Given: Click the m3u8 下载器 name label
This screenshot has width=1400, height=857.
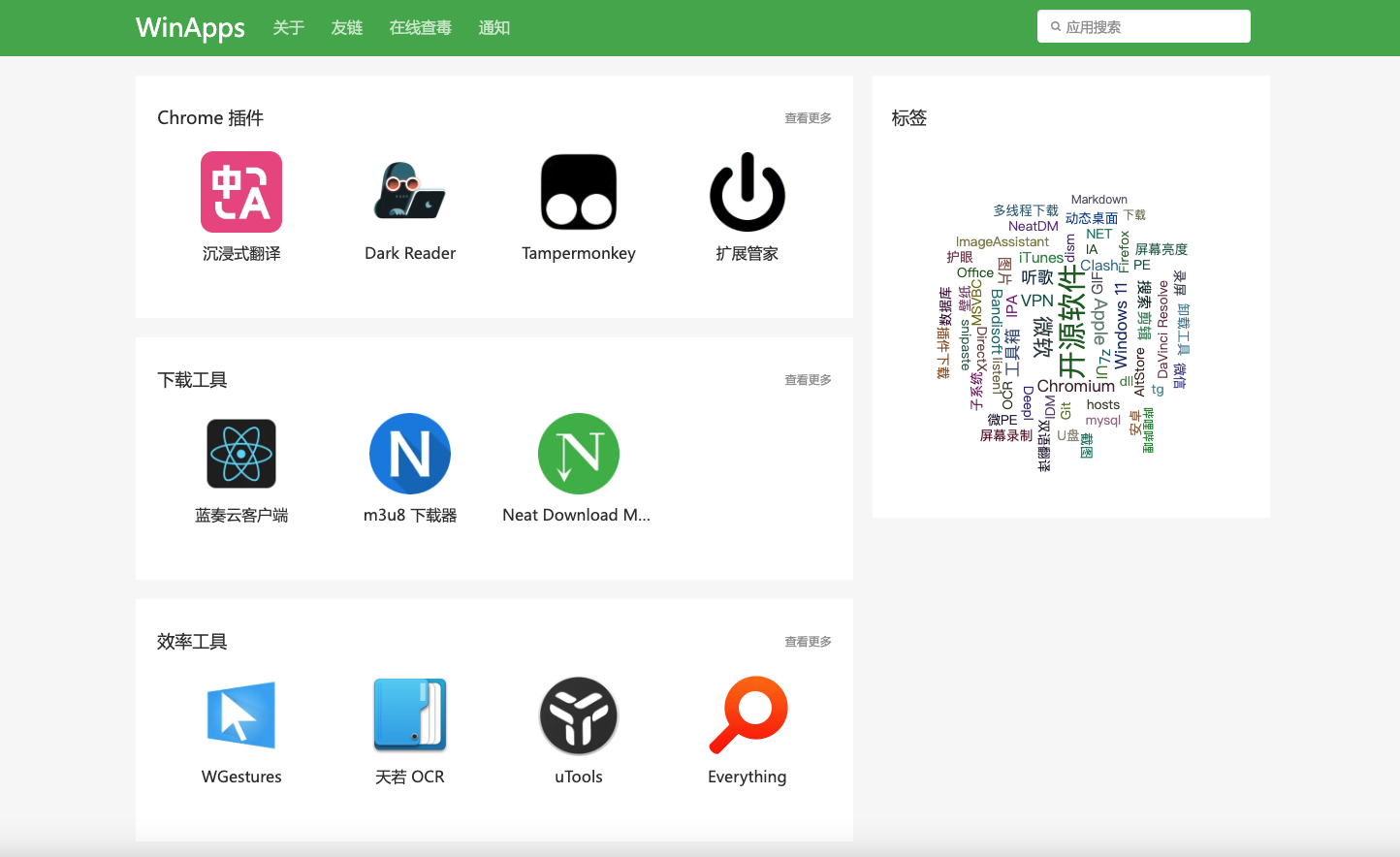Looking at the screenshot, I should [x=410, y=516].
